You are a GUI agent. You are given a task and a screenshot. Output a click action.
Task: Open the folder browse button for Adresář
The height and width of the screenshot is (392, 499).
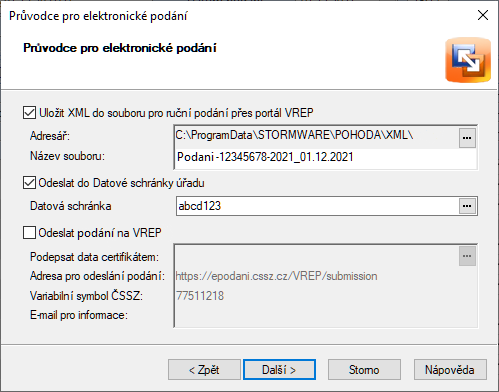tap(467, 138)
